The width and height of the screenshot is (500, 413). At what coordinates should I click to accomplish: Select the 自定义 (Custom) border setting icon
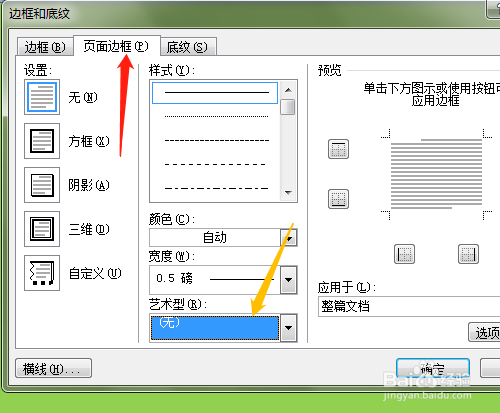click(42, 273)
